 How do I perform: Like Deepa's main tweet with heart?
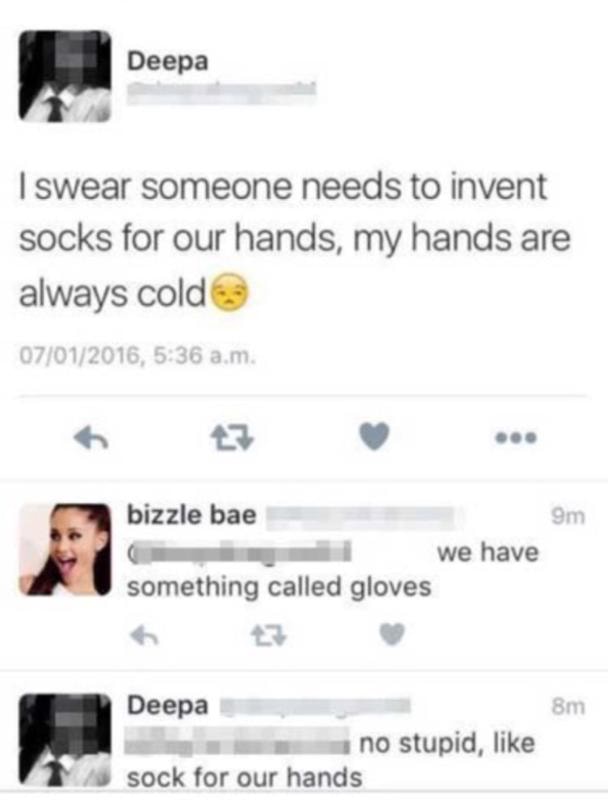pos(374,437)
